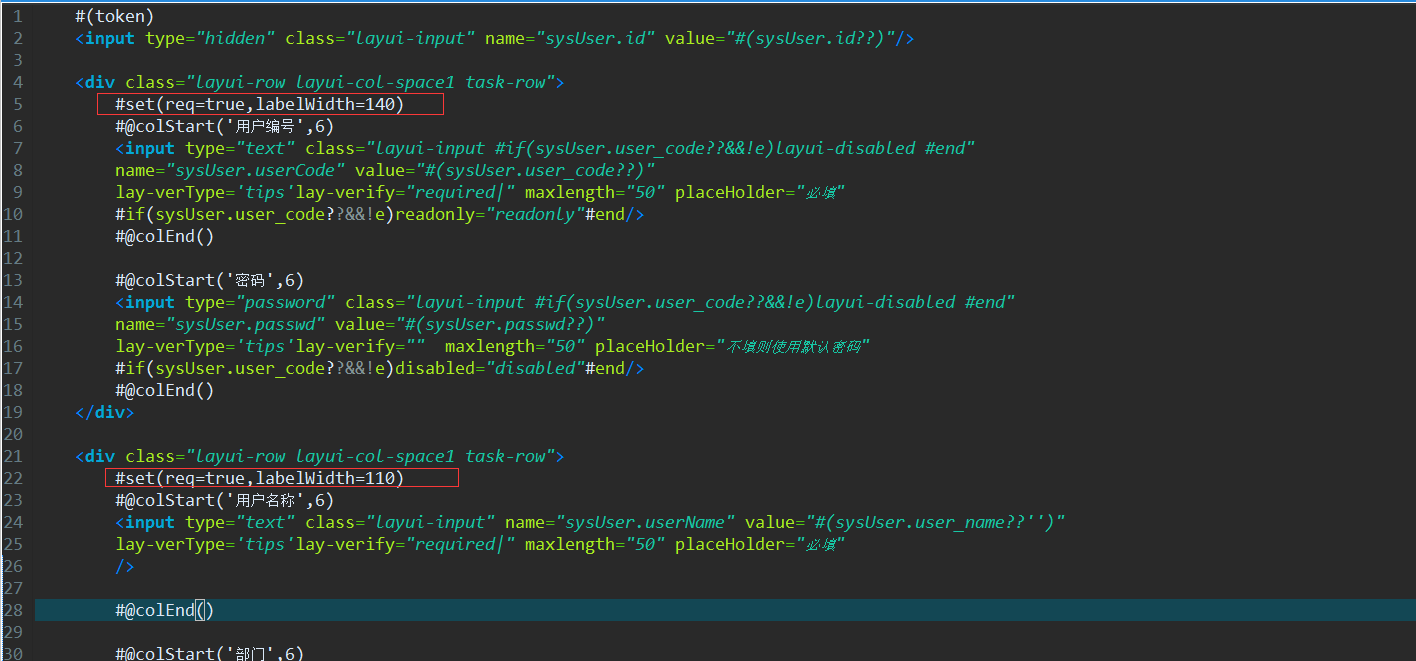Click the #(token) text on line 1
Image resolution: width=1416 pixels, height=661 pixels.
point(115,16)
